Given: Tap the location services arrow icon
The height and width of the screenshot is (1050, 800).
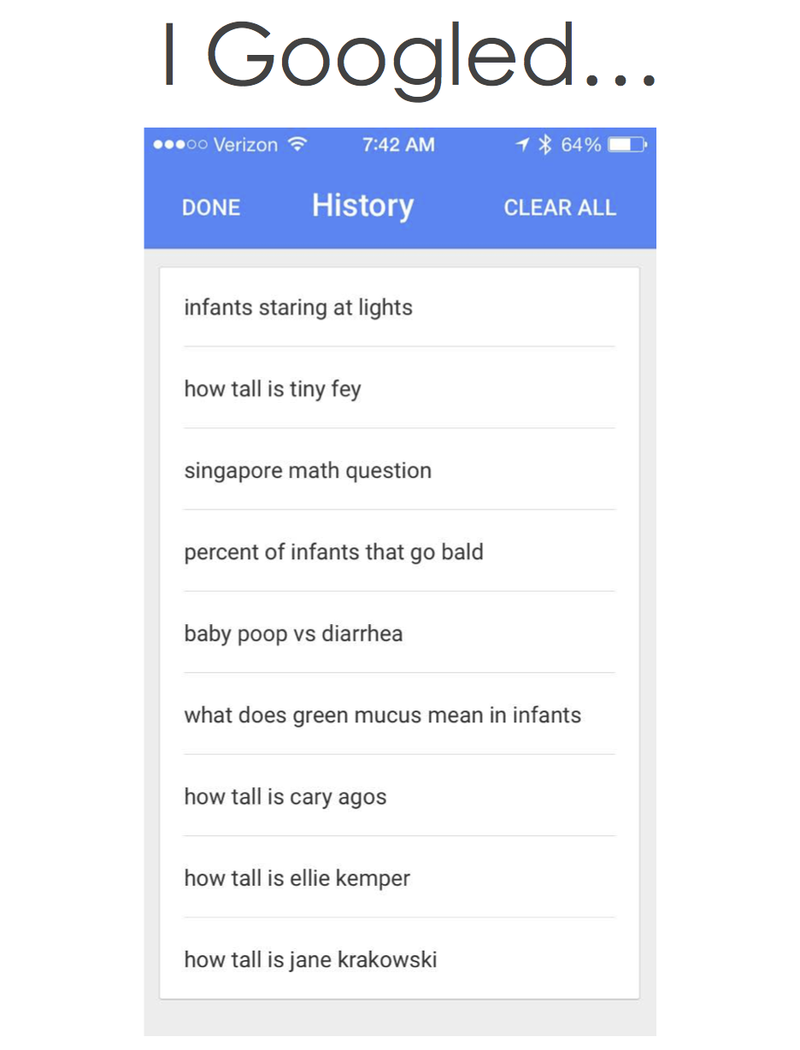Looking at the screenshot, I should click(522, 145).
